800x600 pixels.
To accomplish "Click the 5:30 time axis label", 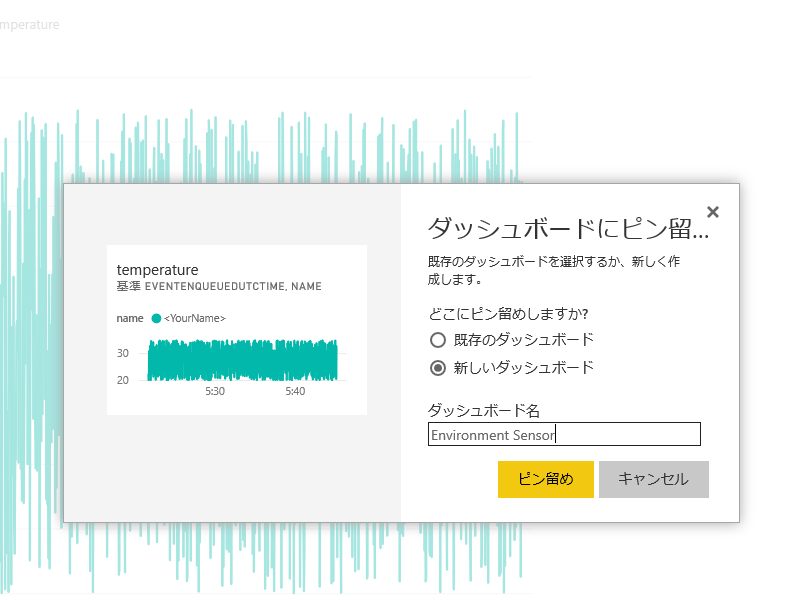I will [215, 392].
